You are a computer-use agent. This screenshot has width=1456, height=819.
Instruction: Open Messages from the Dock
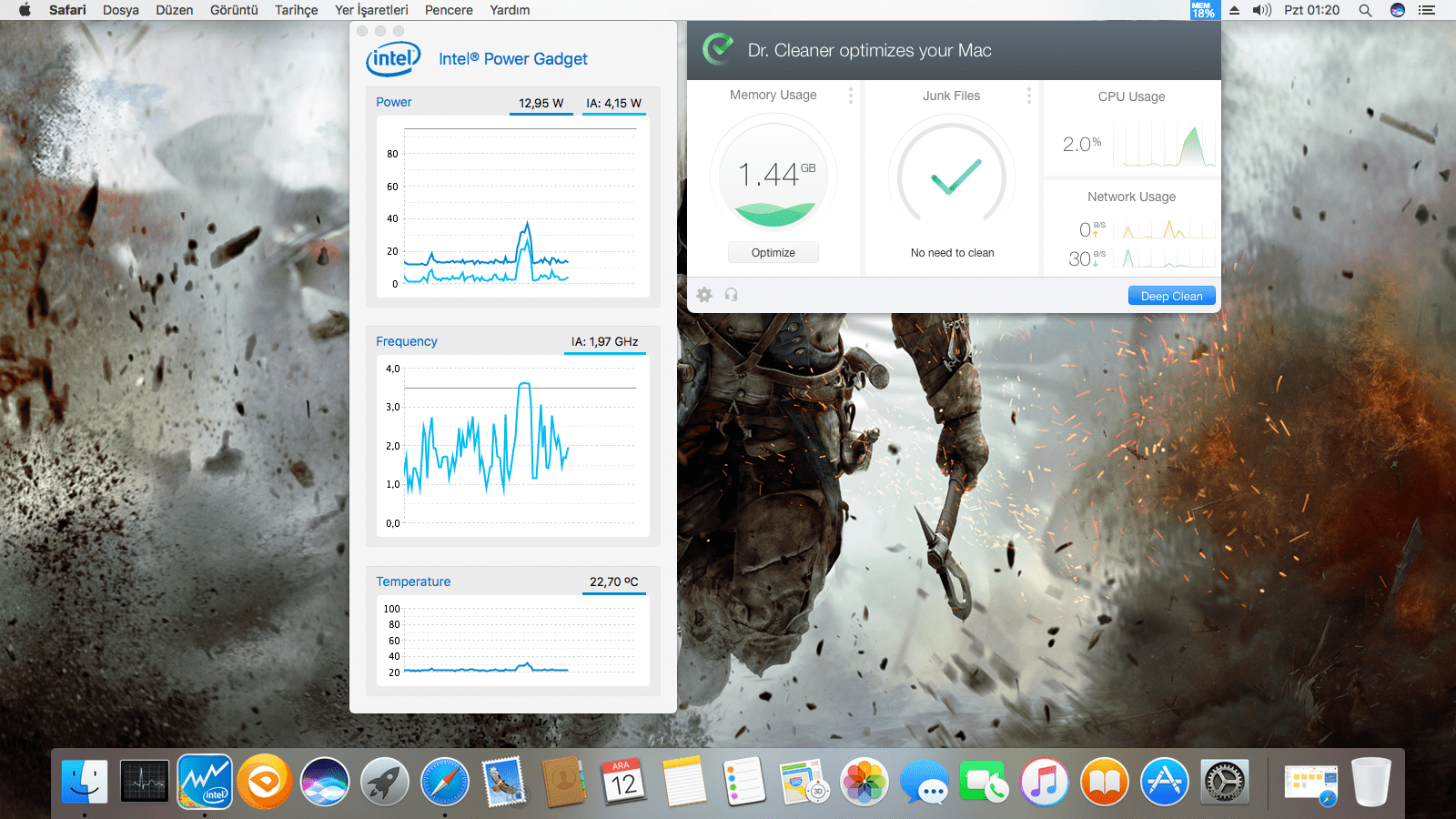pos(924,782)
